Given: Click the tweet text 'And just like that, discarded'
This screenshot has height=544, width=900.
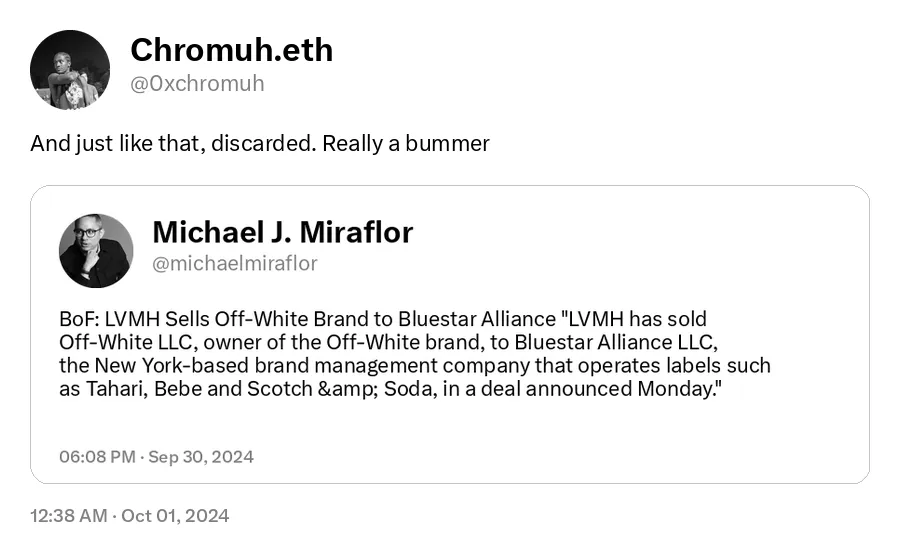Looking at the screenshot, I should tap(173, 143).
